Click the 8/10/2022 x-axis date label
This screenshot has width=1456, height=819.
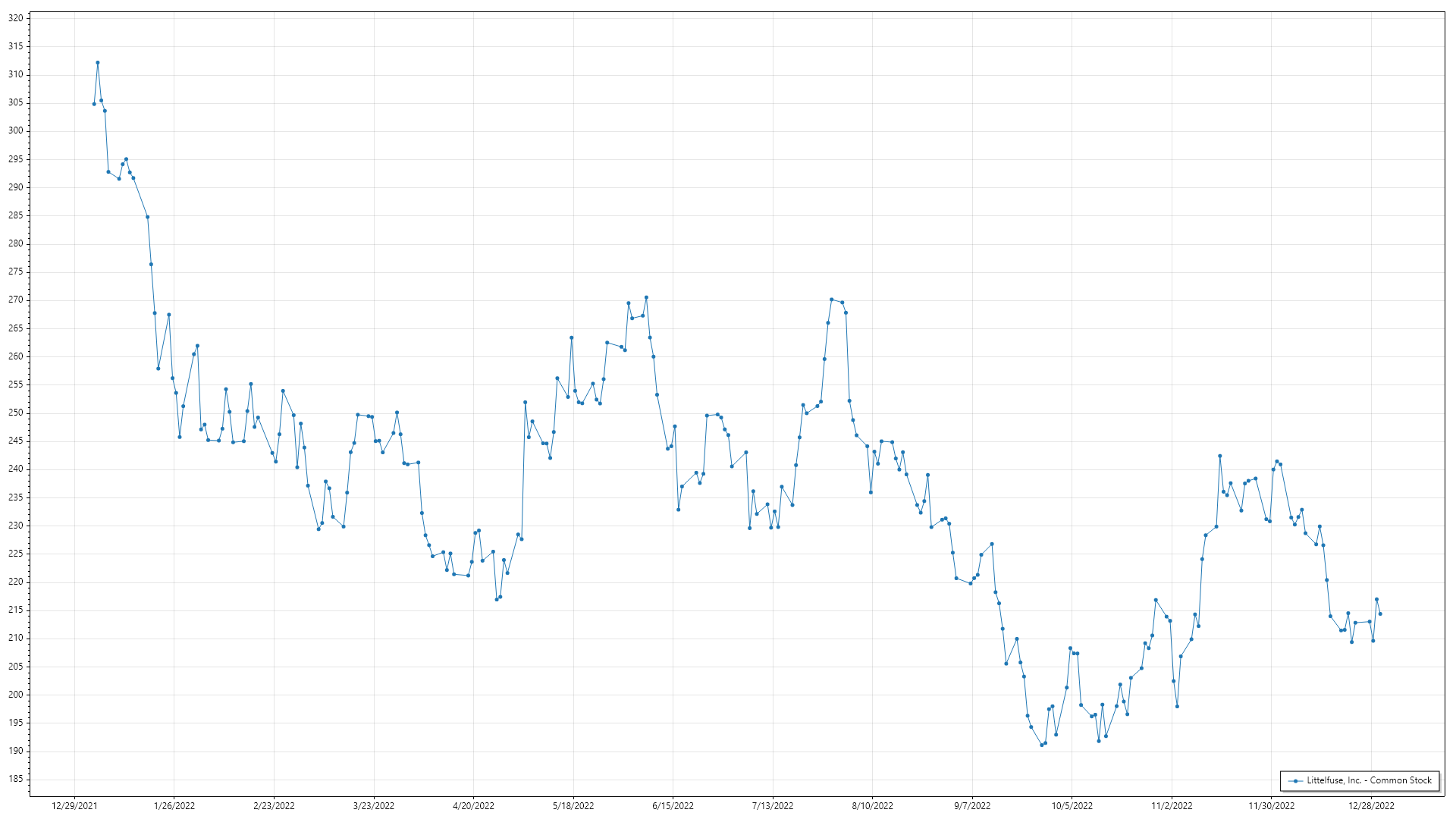point(872,805)
